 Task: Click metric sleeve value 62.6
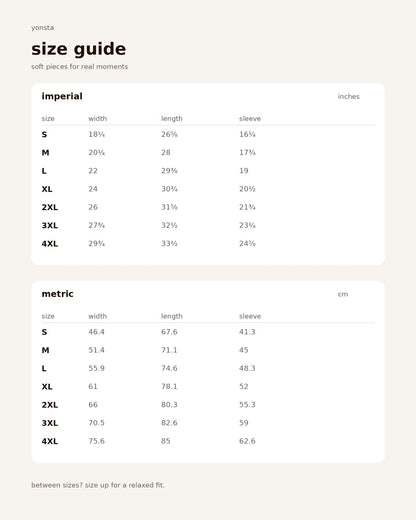pos(247,441)
